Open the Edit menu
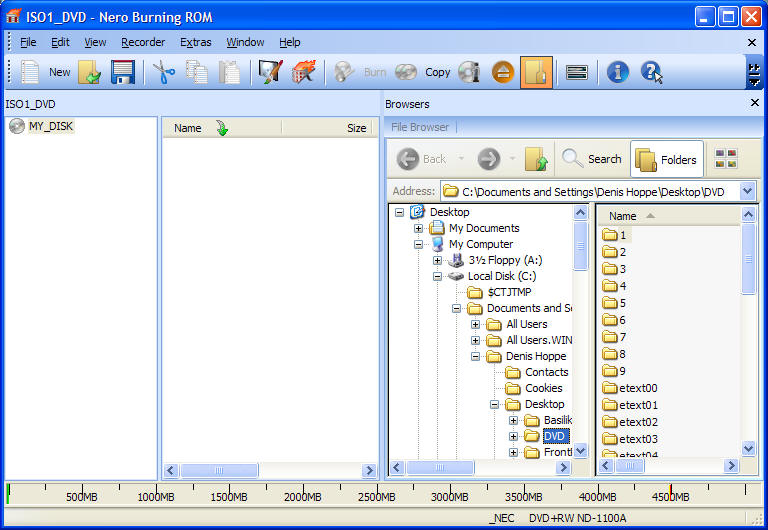This screenshot has width=768, height=530. (x=60, y=43)
